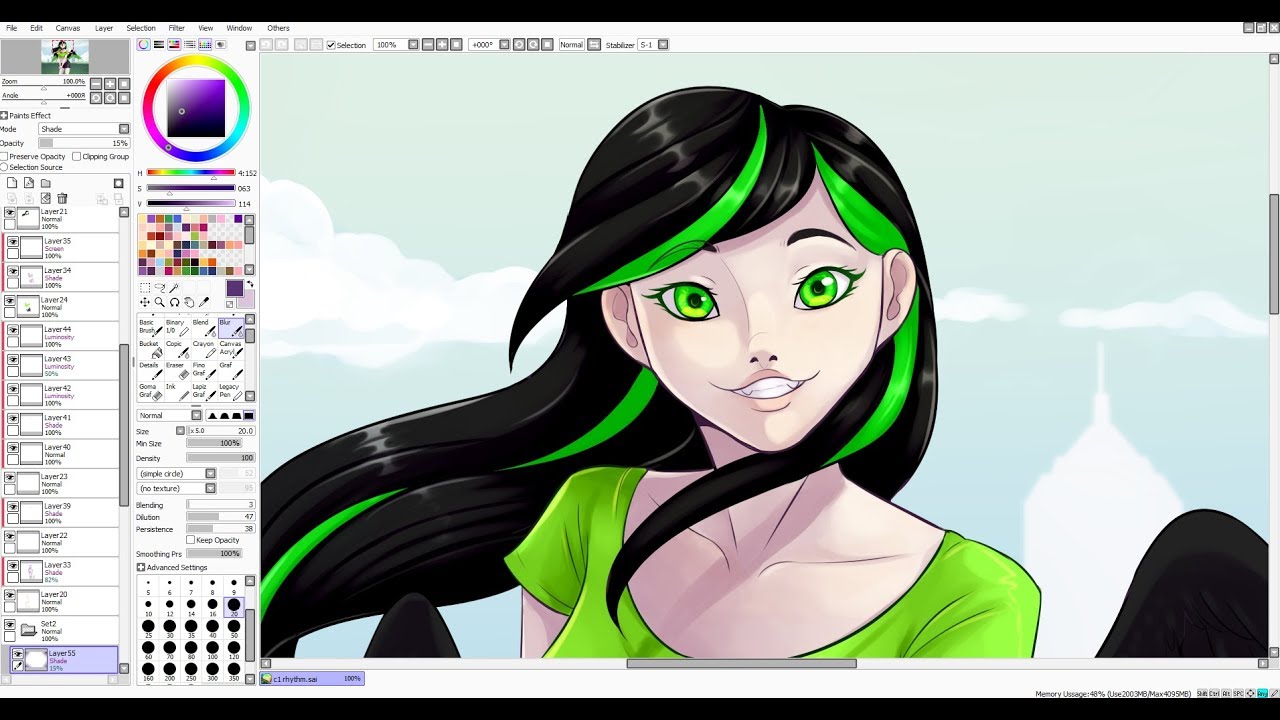Select the Bucket fill tool
Image resolution: width=1280 pixels, height=720 pixels.
pos(149,349)
